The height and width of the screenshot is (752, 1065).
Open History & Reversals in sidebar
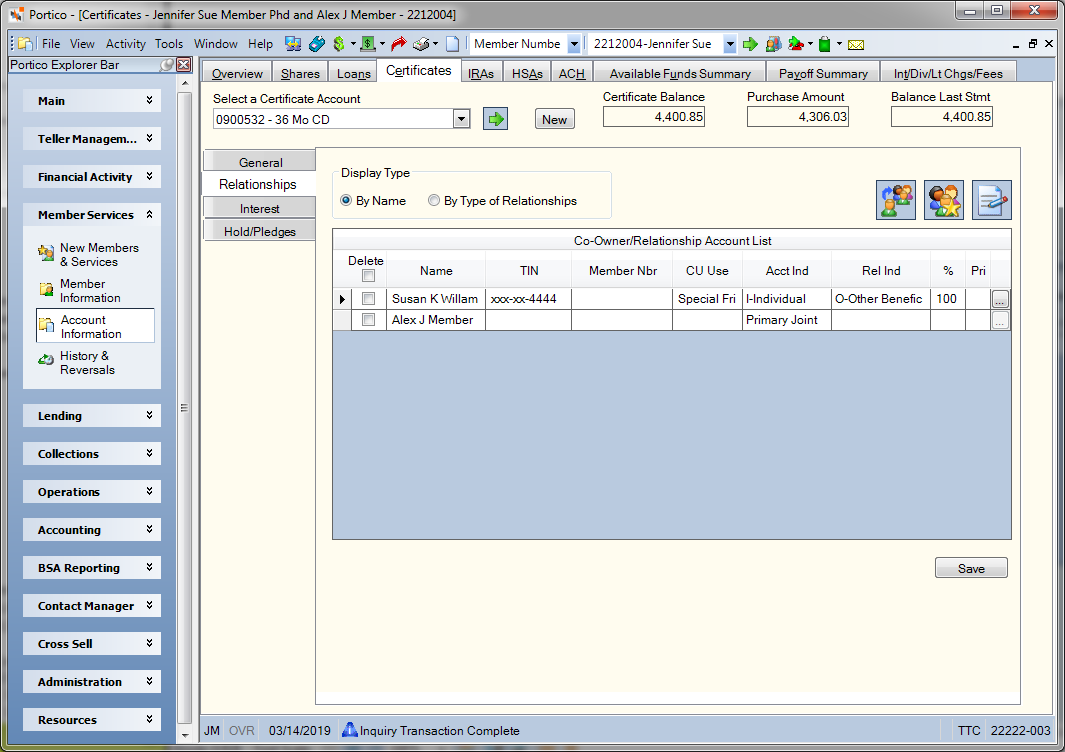[x=87, y=363]
